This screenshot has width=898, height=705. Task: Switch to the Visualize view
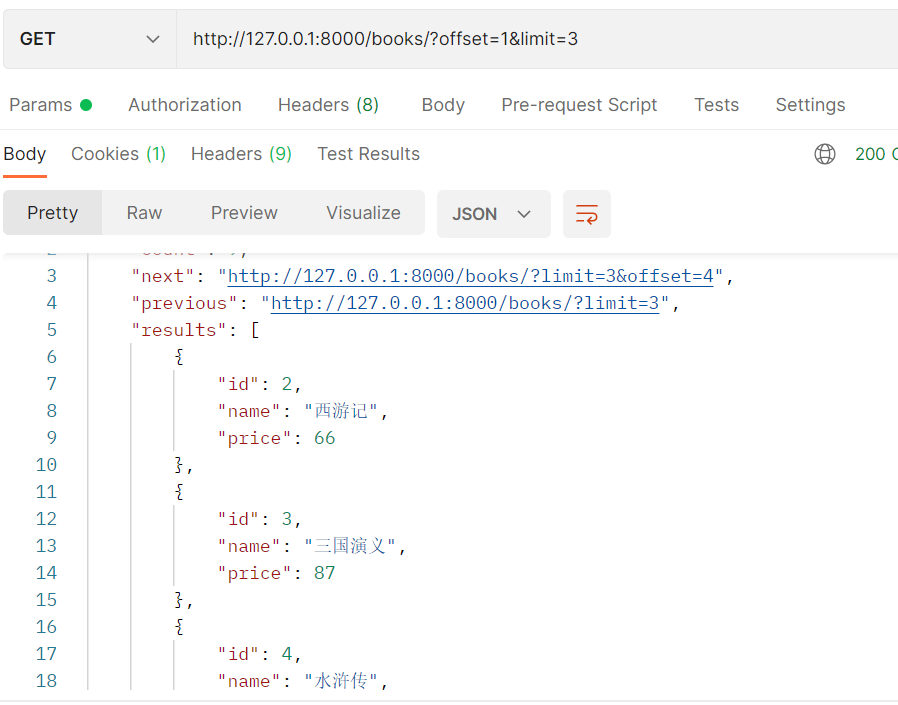363,213
